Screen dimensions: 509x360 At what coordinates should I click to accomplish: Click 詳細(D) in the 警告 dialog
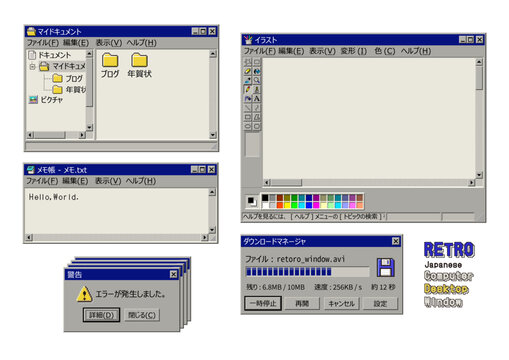coord(101,315)
